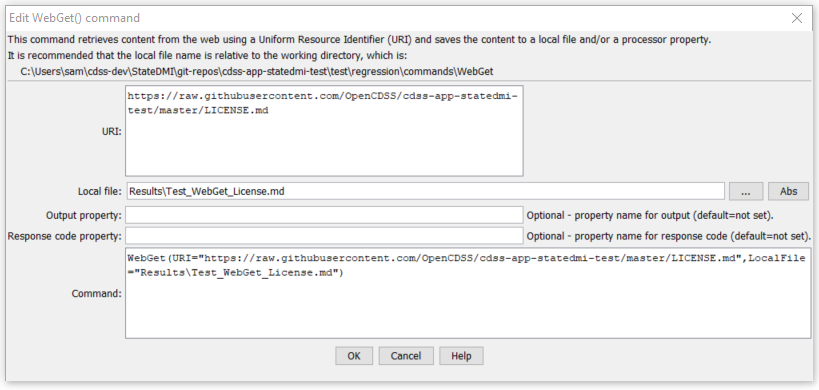The height and width of the screenshot is (390, 819).
Task: Click the working directory path text
Action: click(257, 72)
